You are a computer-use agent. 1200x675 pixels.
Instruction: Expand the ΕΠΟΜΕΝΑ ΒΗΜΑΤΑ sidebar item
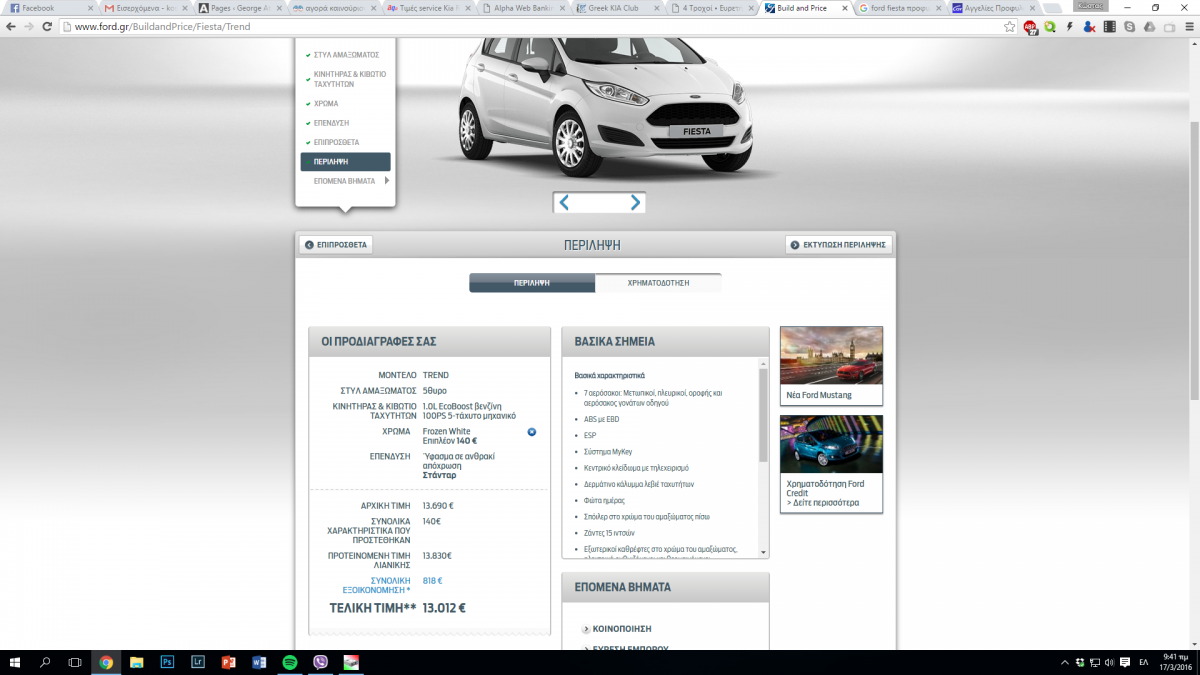click(346, 181)
